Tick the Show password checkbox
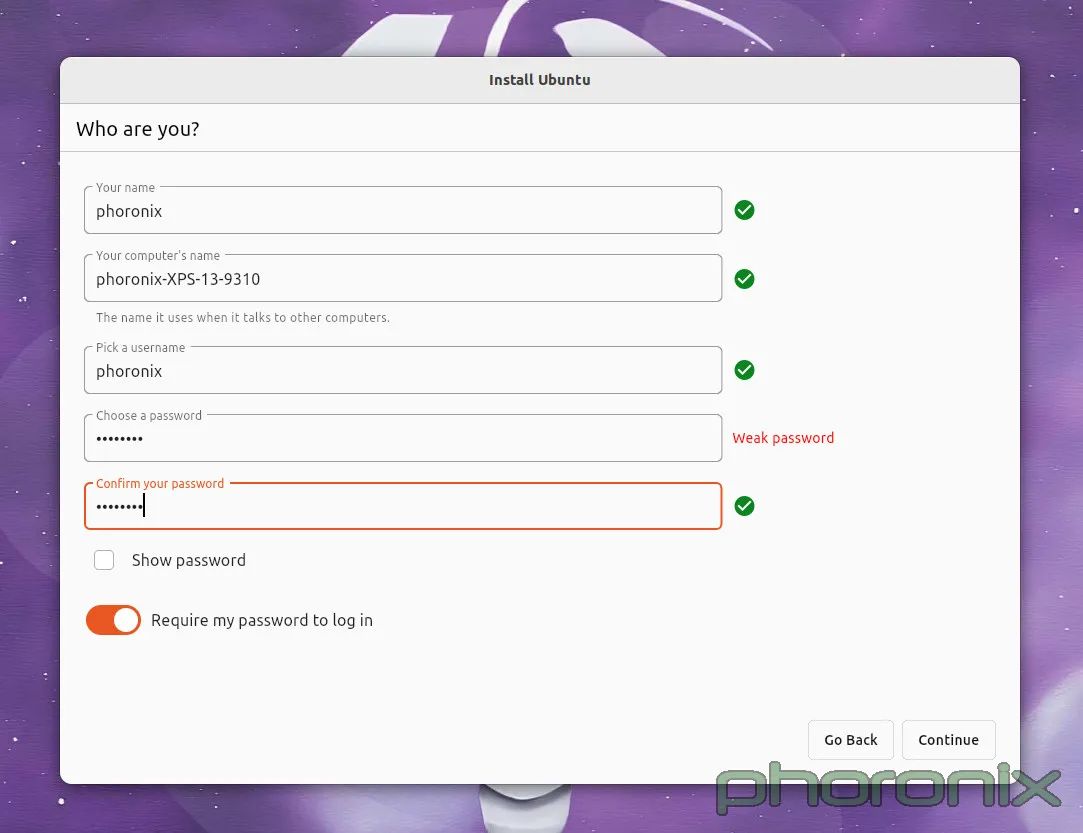The image size is (1083, 833). click(104, 560)
